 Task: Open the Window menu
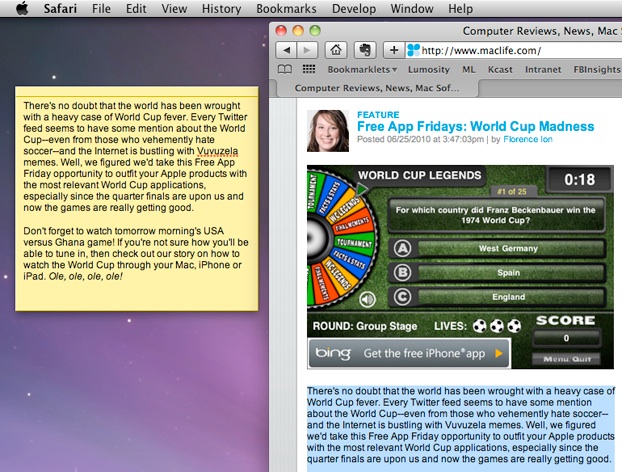click(412, 8)
